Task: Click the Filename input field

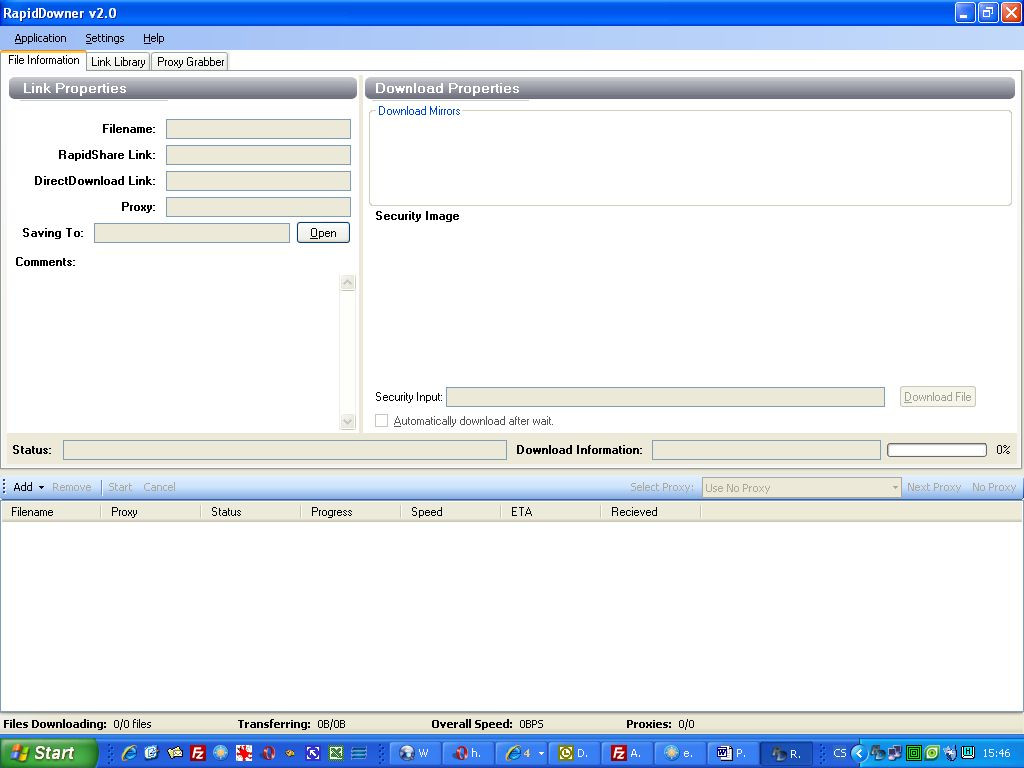Action: pyautogui.click(x=258, y=129)
